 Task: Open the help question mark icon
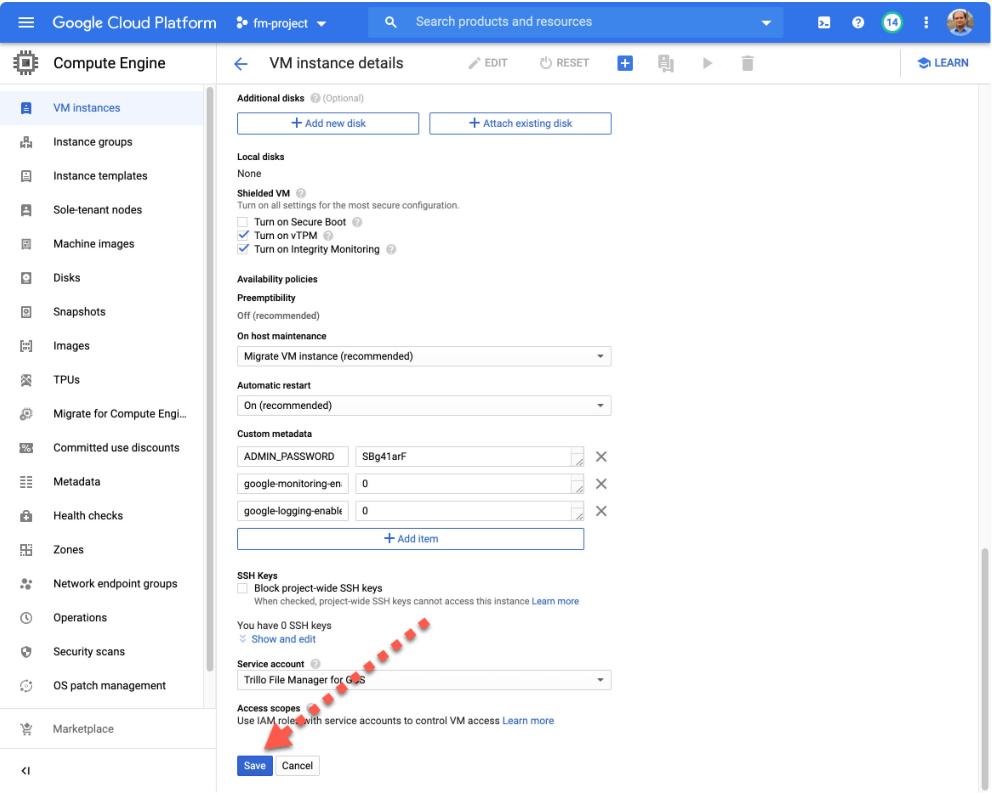858,23
